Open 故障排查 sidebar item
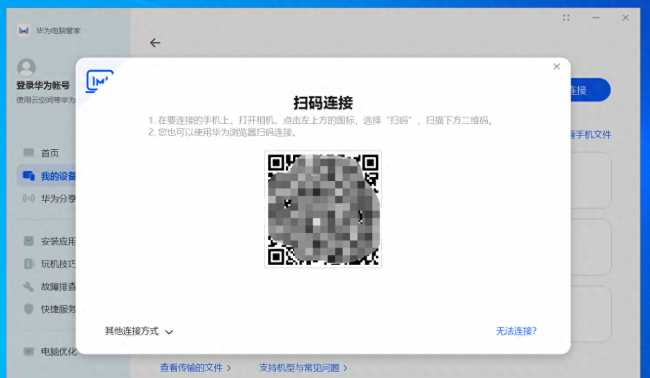 [x=49, y=286]
